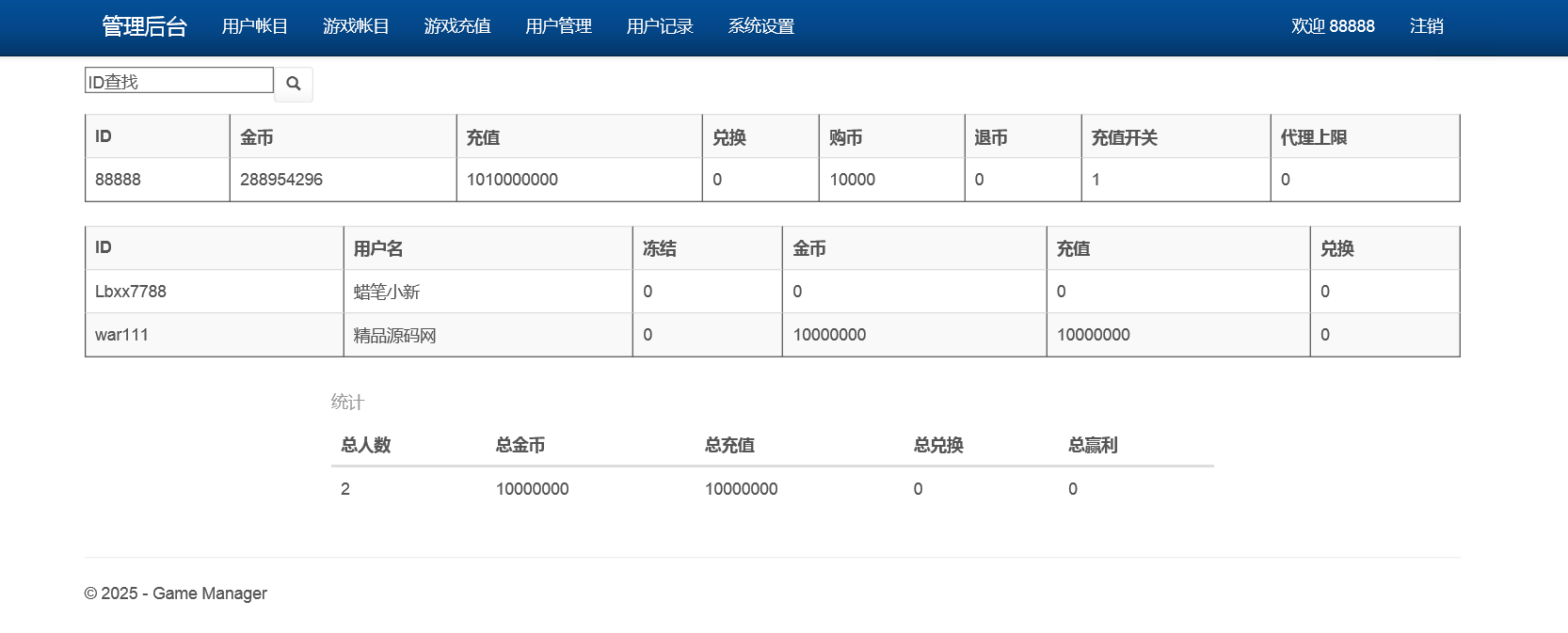Click the 代理上限 column header
Viewport: 1568px width, 633px height.
point(1313,137)
